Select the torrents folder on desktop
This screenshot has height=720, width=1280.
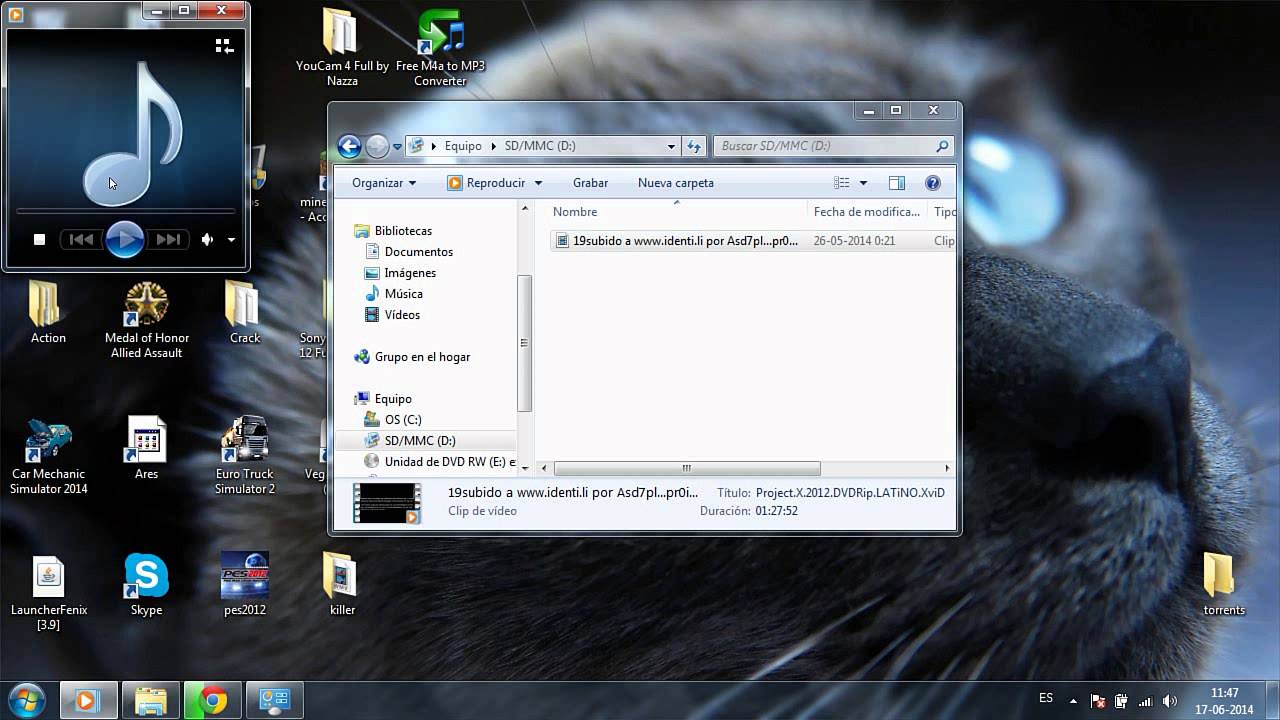tap(1224, 585)
